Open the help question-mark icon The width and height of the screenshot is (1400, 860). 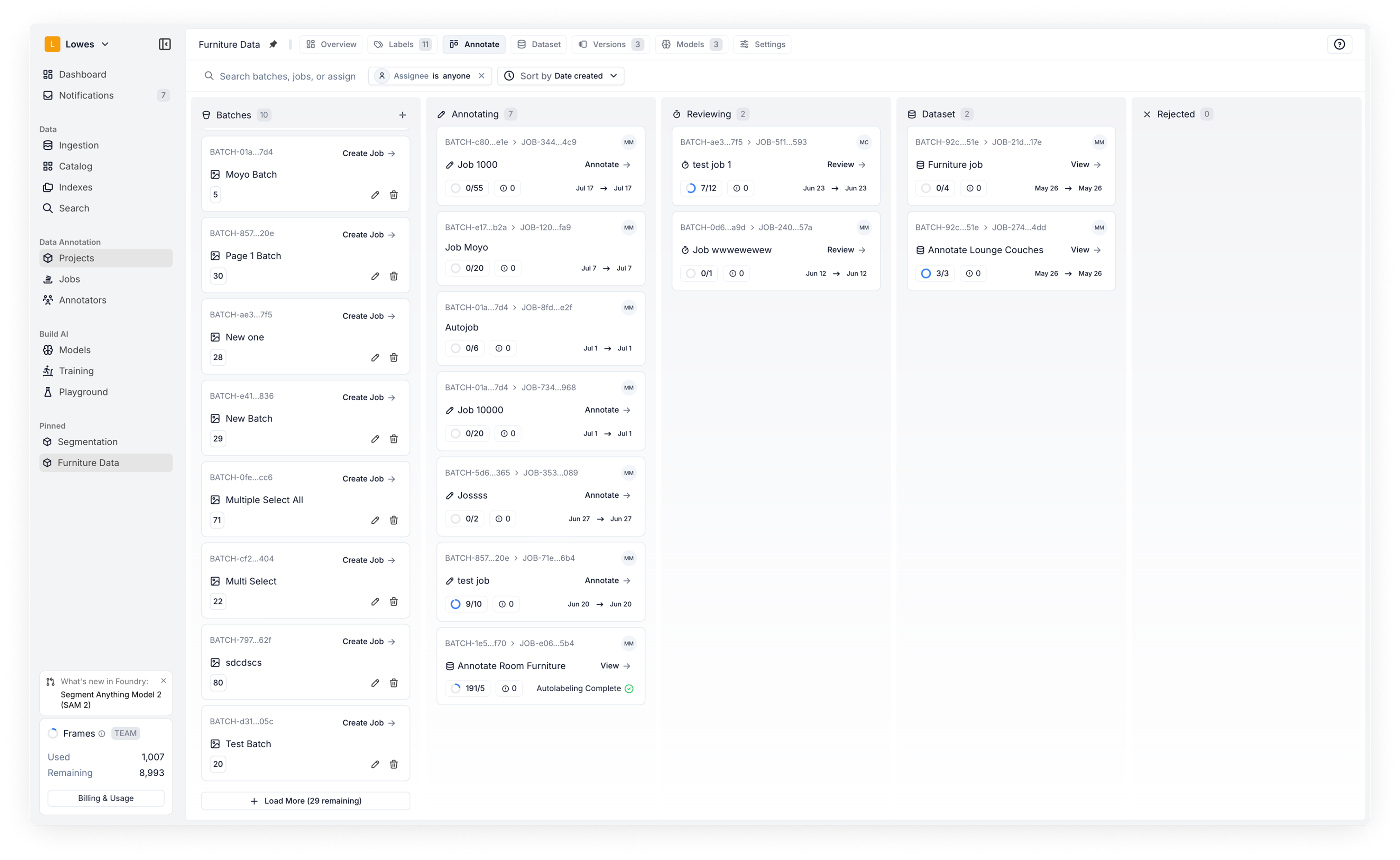tap(1339, 44)
